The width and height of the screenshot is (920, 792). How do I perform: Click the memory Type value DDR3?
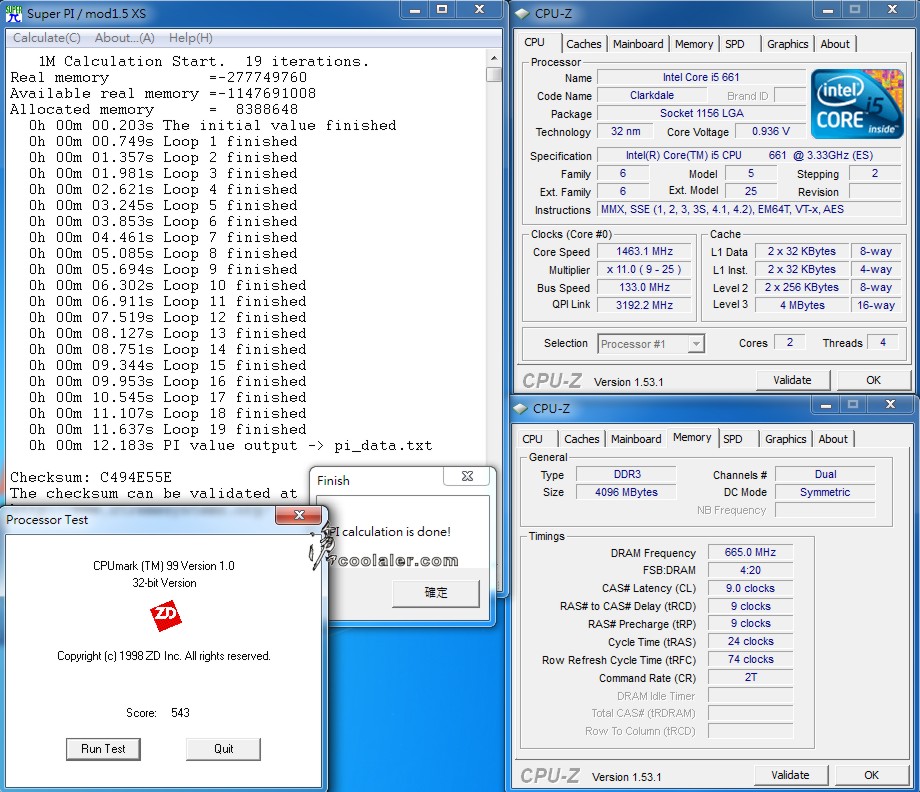pyautogui.click(x=627, y=474)
